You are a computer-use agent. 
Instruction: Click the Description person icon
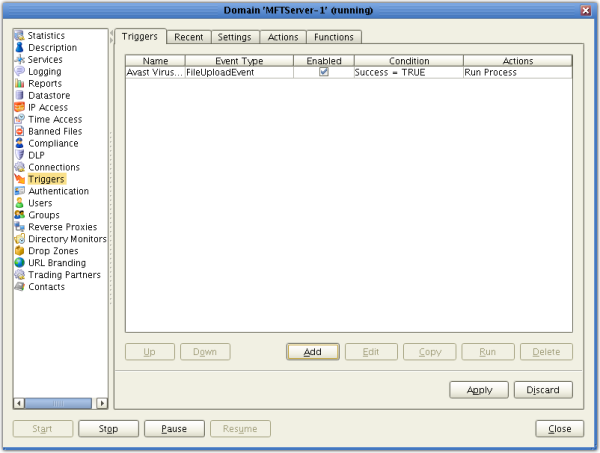coord(19,47)
